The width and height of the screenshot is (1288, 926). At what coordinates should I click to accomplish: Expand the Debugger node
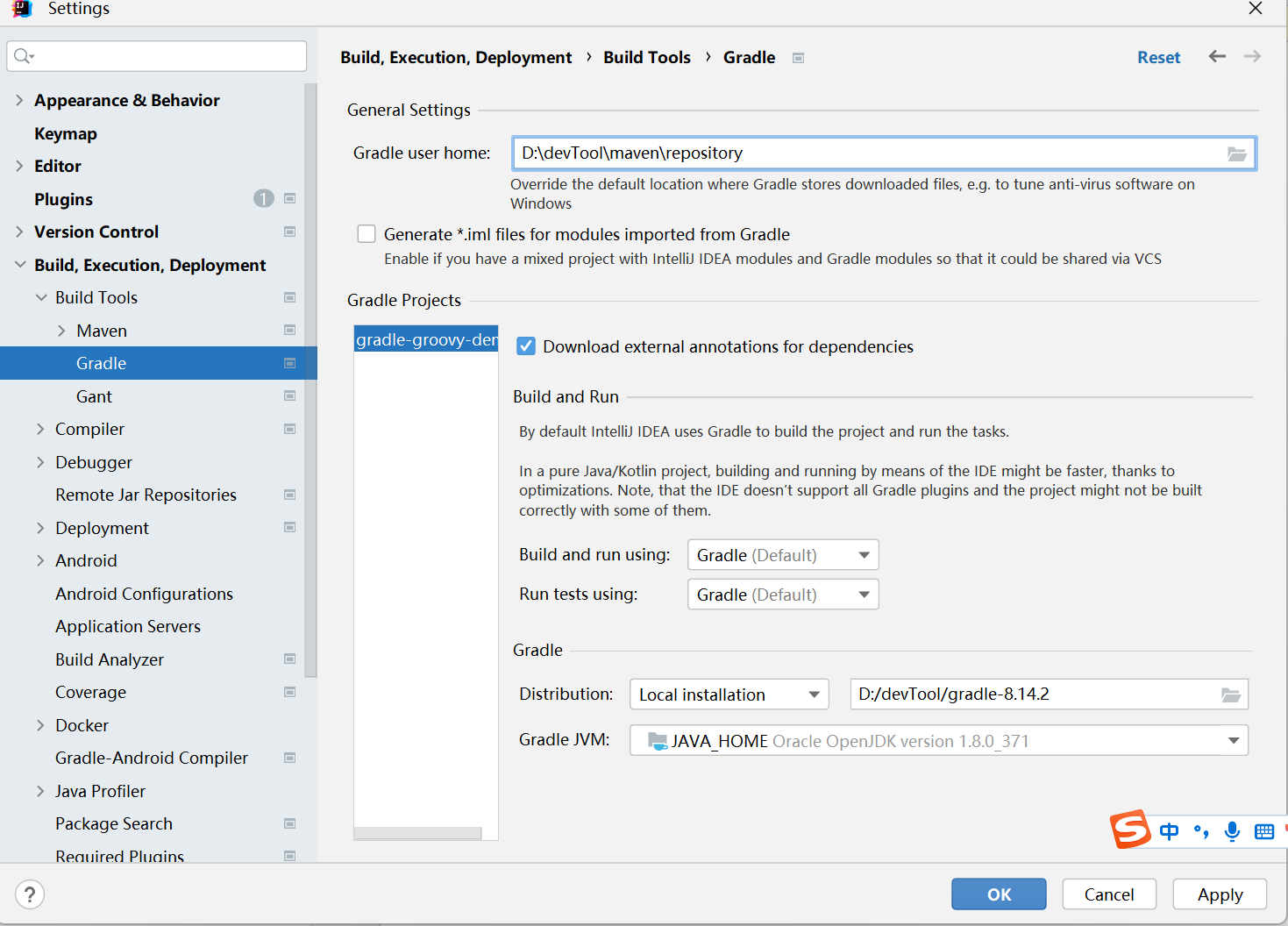[40, 462]
